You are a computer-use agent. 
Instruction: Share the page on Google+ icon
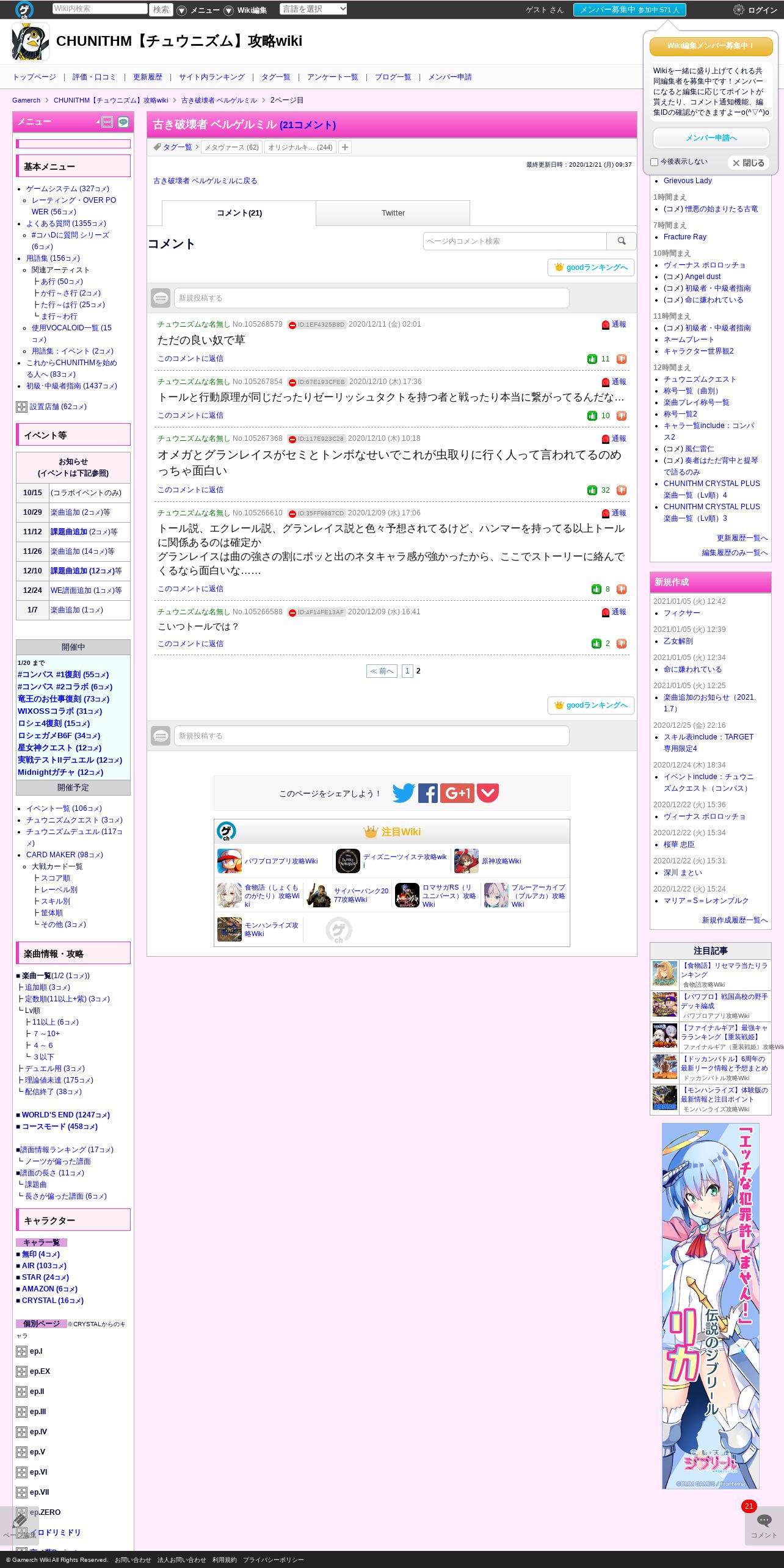[x=457, y=793]
